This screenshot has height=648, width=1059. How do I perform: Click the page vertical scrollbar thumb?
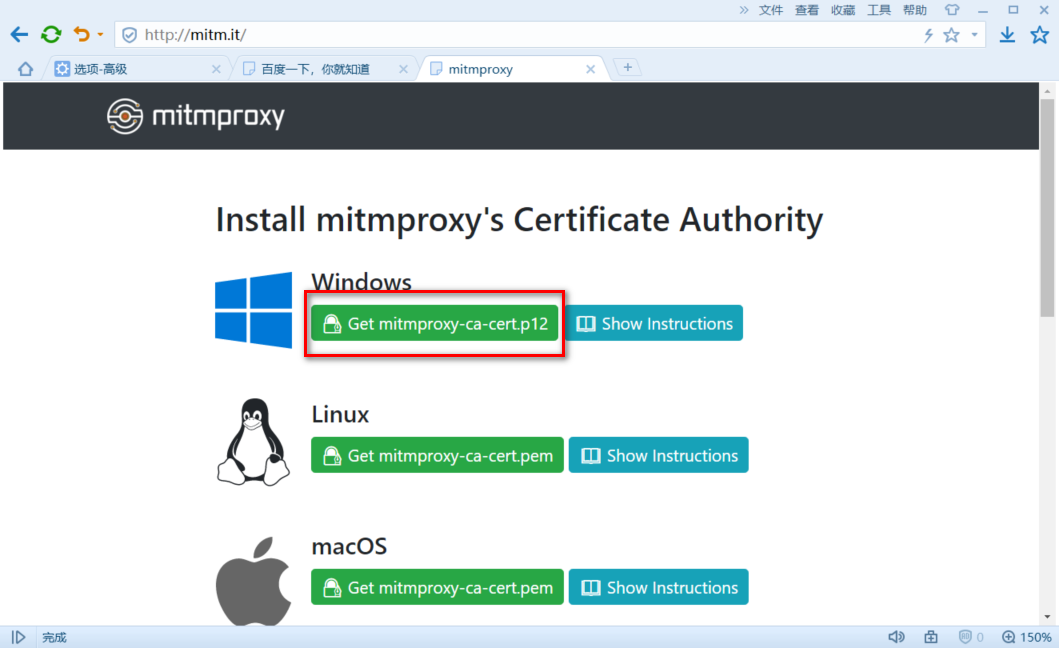(1048, 207)
